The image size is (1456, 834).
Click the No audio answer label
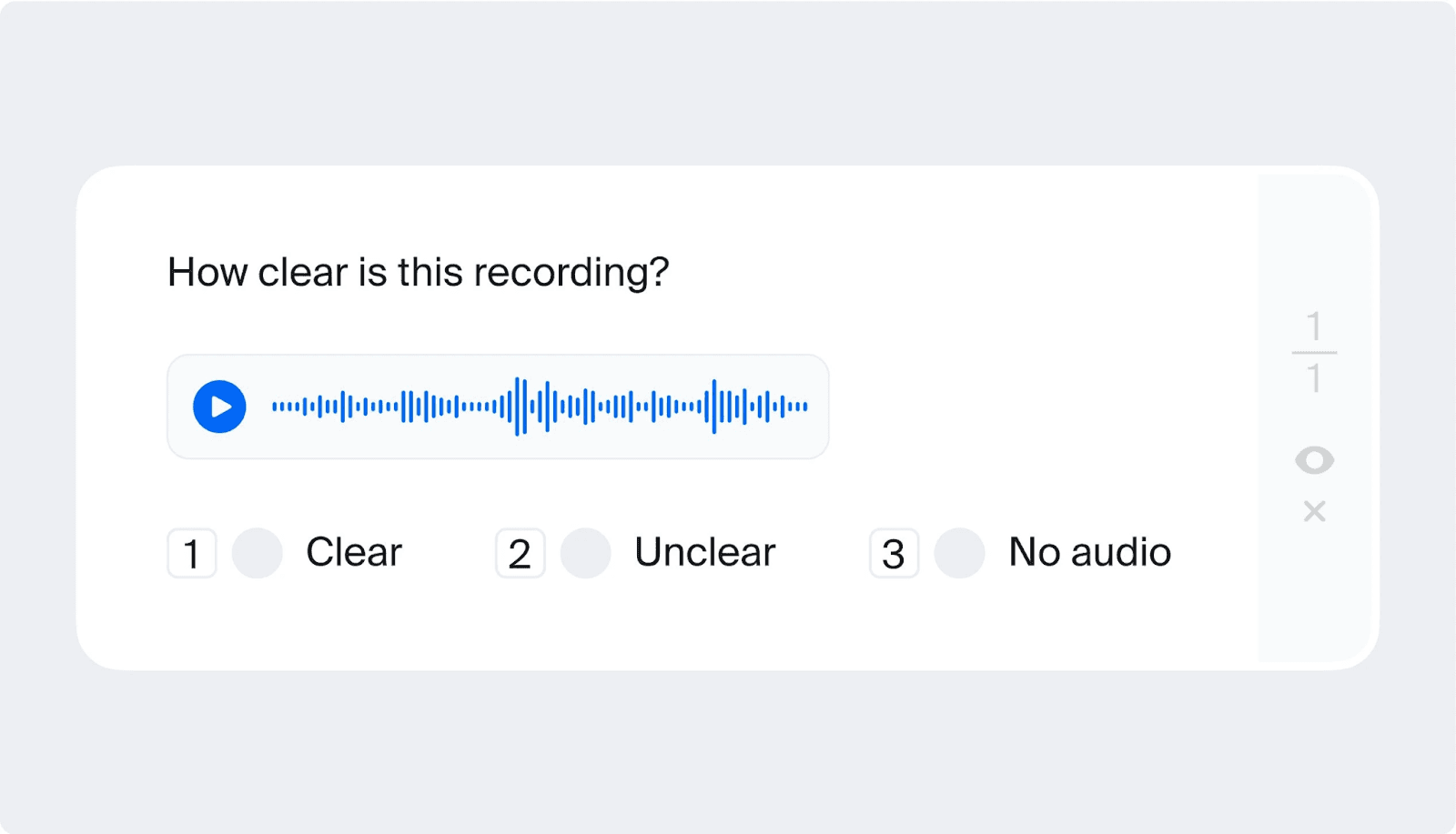(x=1088, y=551)
